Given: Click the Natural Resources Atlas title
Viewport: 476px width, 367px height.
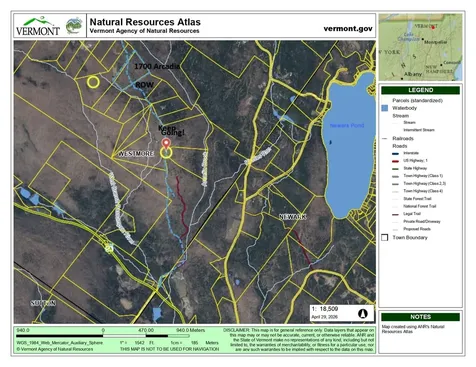Looking at the screenshot, I should pos(145,22).
